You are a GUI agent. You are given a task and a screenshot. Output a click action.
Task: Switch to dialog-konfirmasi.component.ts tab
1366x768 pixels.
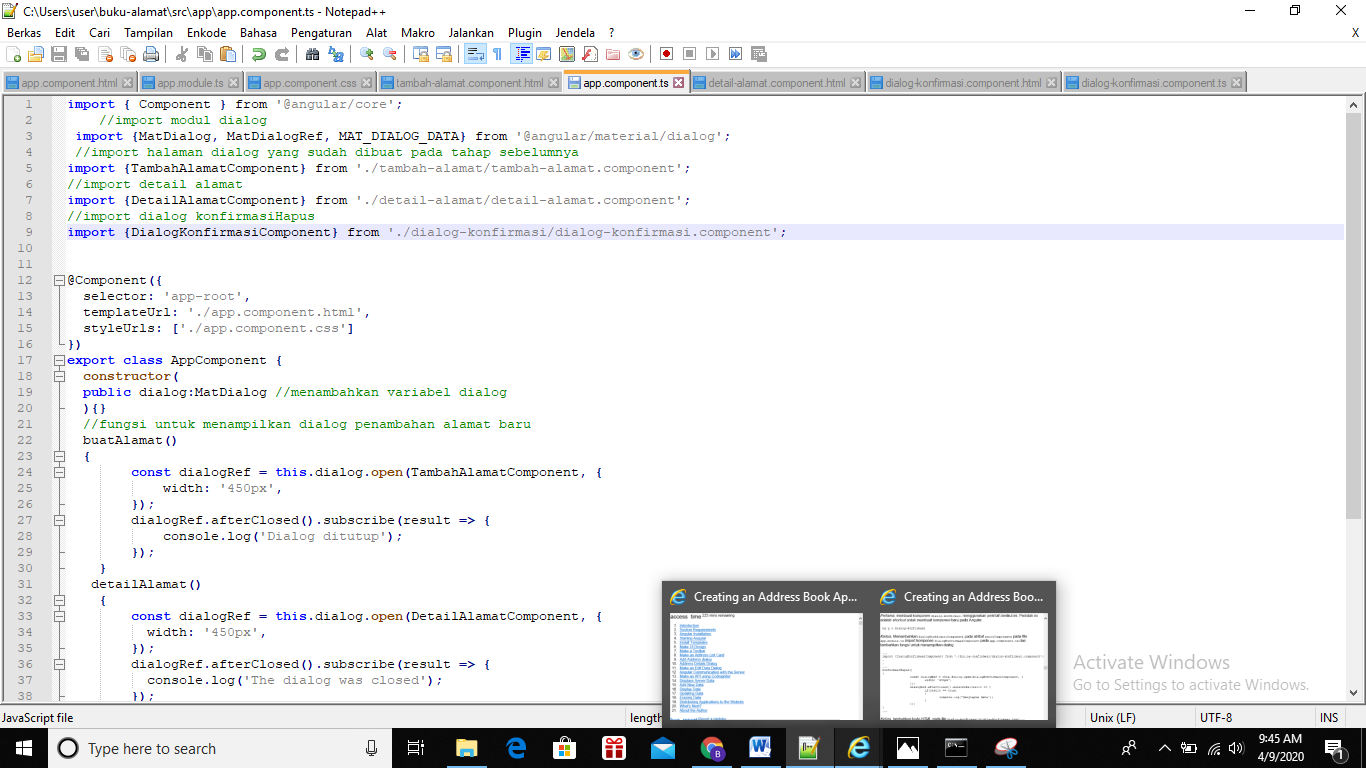(1154, 83)
